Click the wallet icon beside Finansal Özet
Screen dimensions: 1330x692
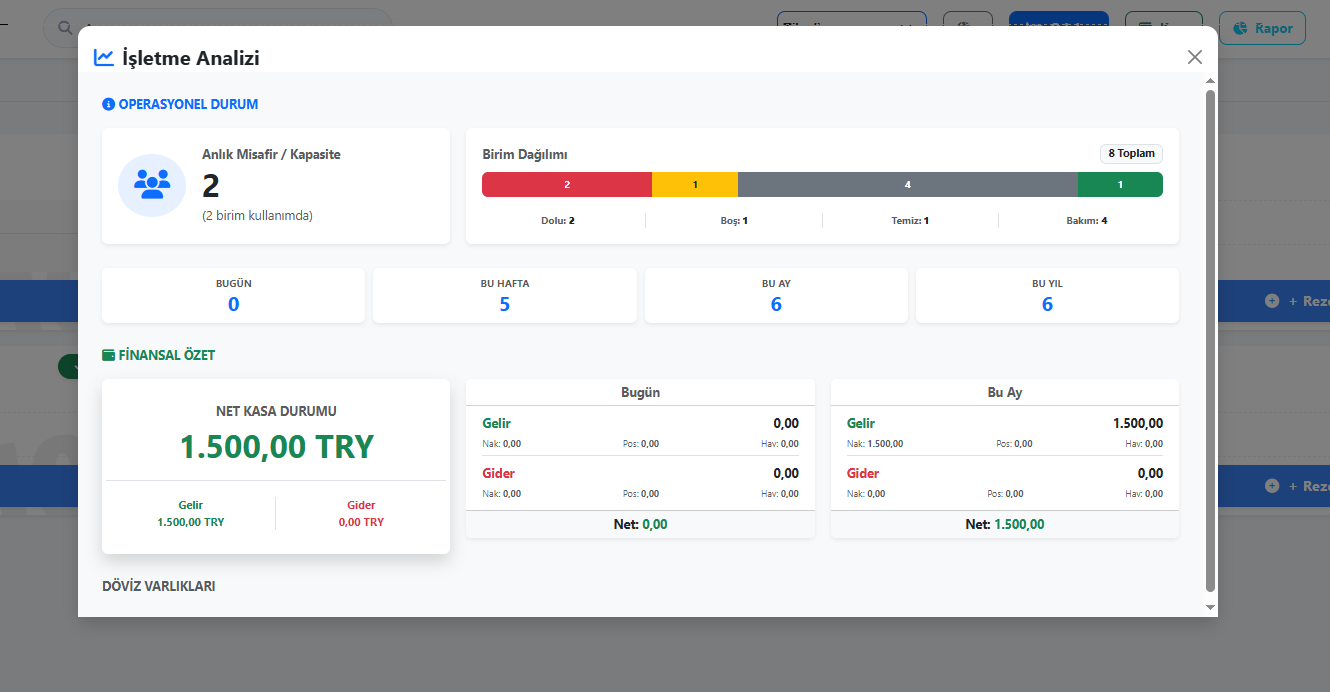pyautogui.click(x=108, y=355)
